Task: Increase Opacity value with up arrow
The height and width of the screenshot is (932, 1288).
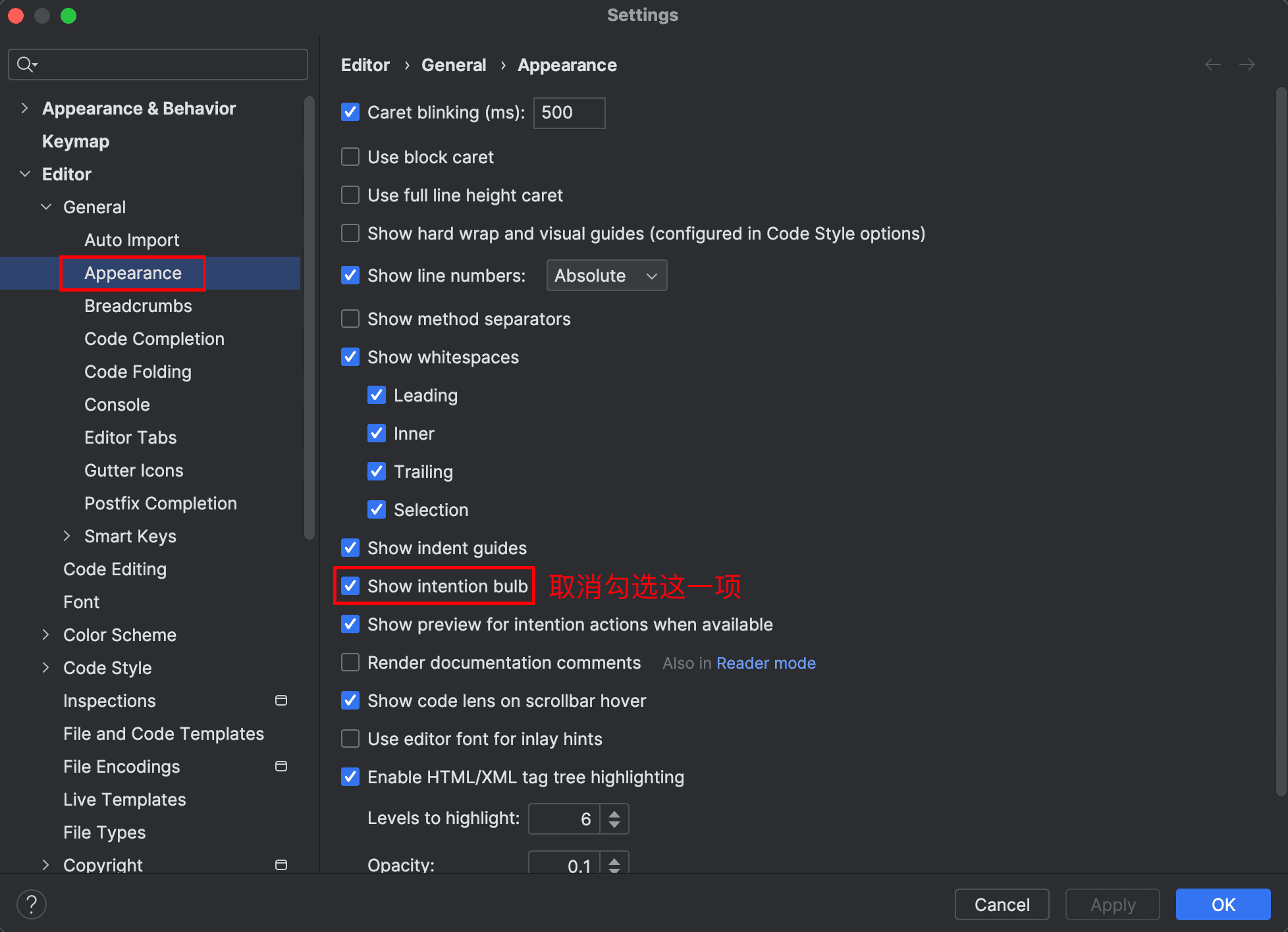Action: coord(614,860)
